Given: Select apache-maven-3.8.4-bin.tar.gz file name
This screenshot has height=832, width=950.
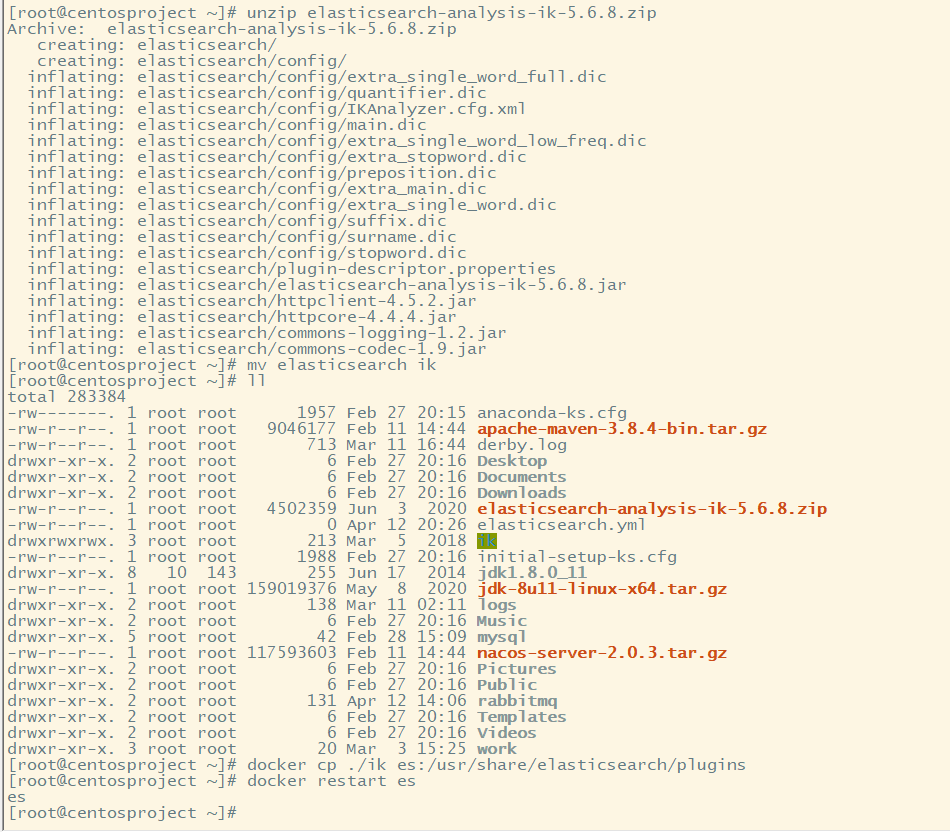Looking at the screenshot, I should [x=622, y=429].
